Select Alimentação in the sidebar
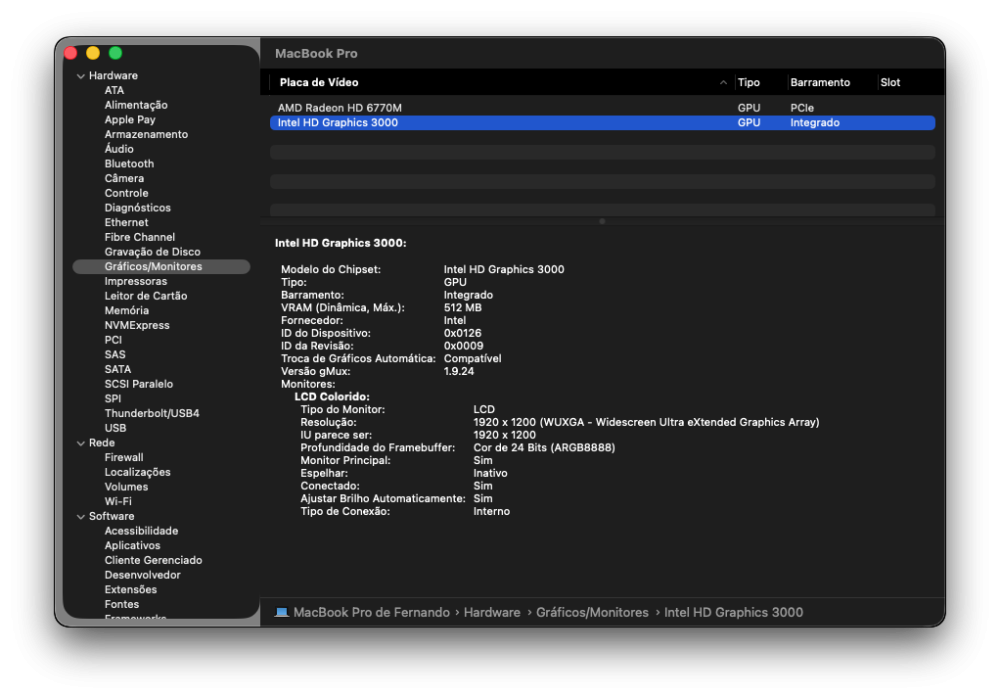 click(x=136, y=105)
